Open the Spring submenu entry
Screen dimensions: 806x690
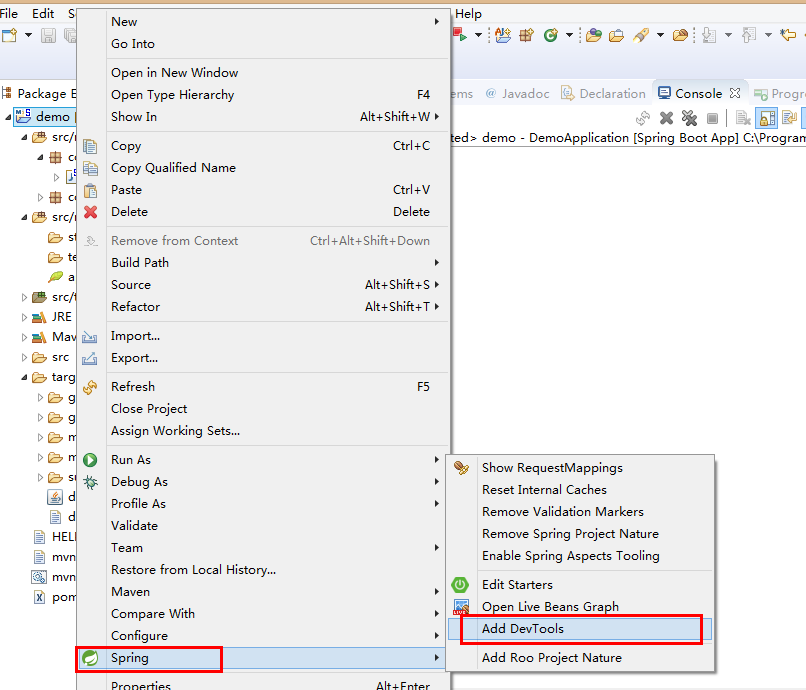tap(262, 658)
